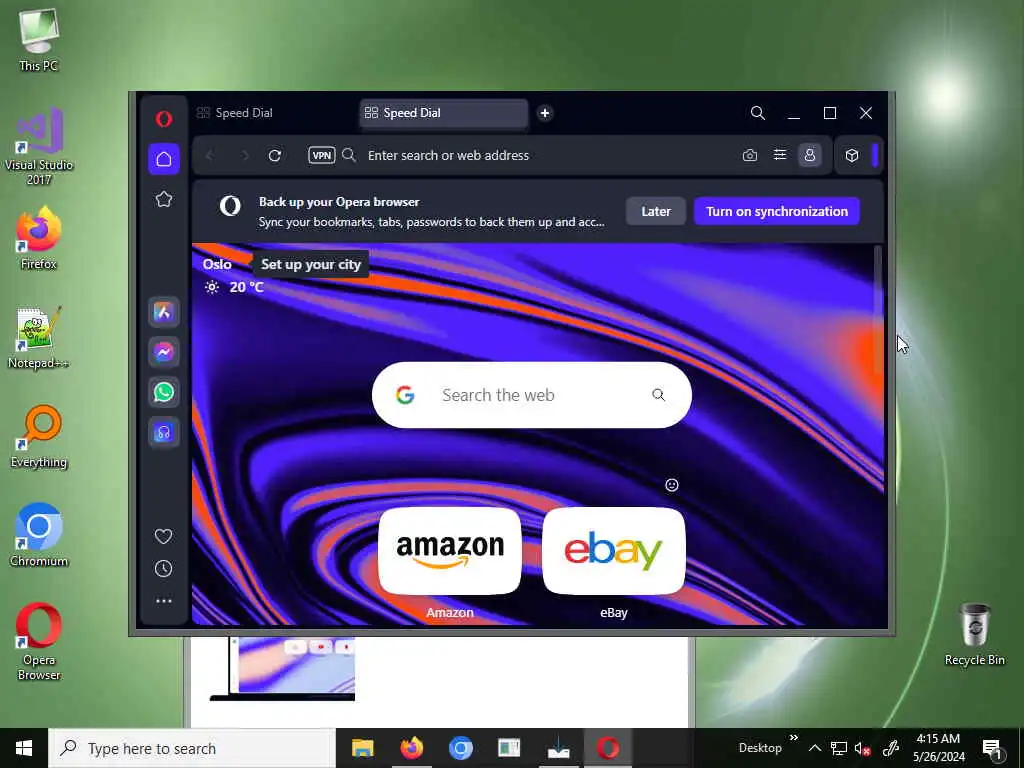1024x768 pixels.
Task: Select Visual Studio 2017 desktop shortcut
Action: [39, 147]
